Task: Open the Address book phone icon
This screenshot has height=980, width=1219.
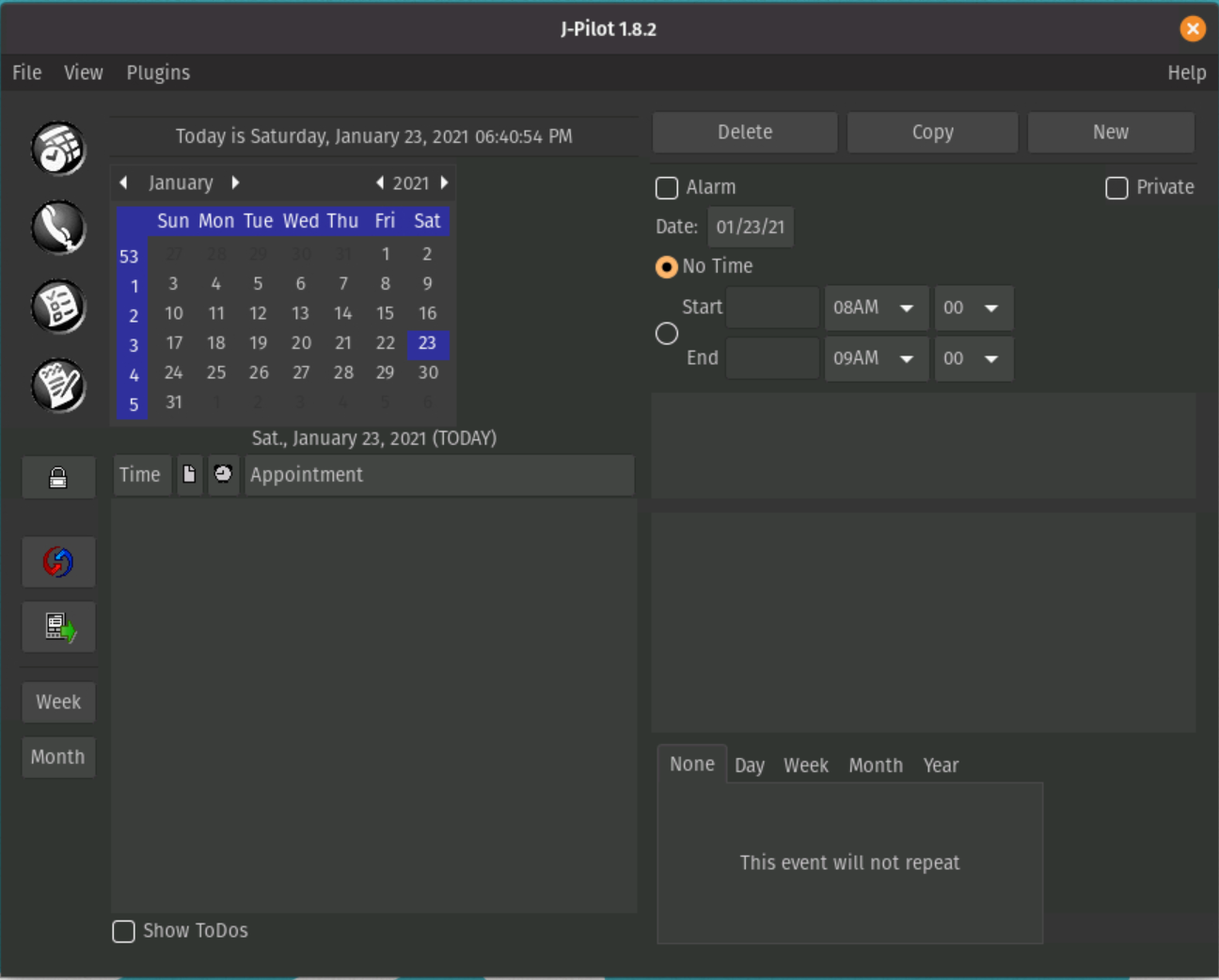Action: point(57,227)
